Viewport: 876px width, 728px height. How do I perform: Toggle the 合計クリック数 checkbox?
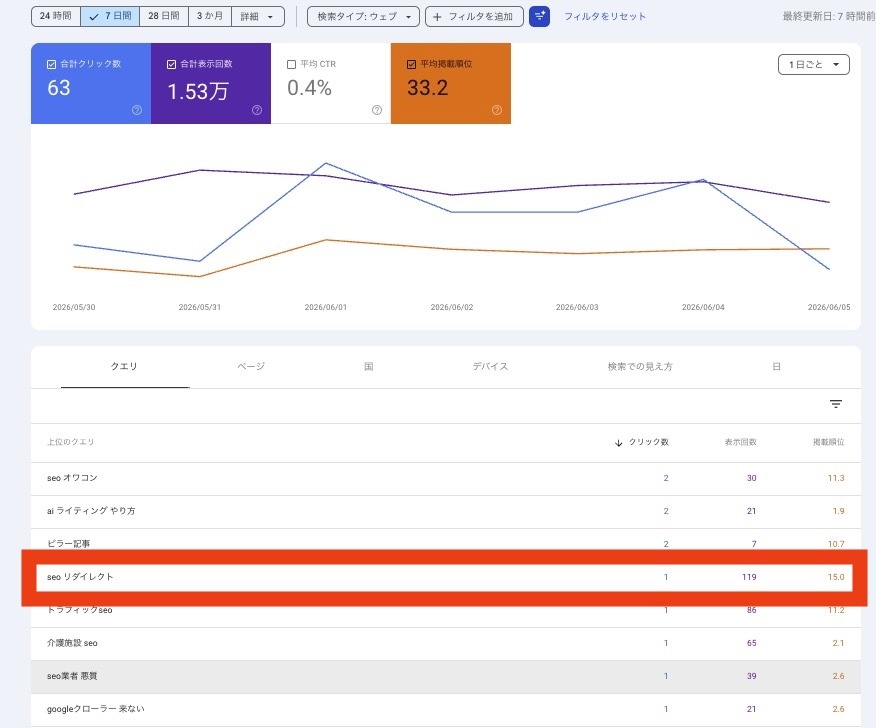click(x=51, y=64)
